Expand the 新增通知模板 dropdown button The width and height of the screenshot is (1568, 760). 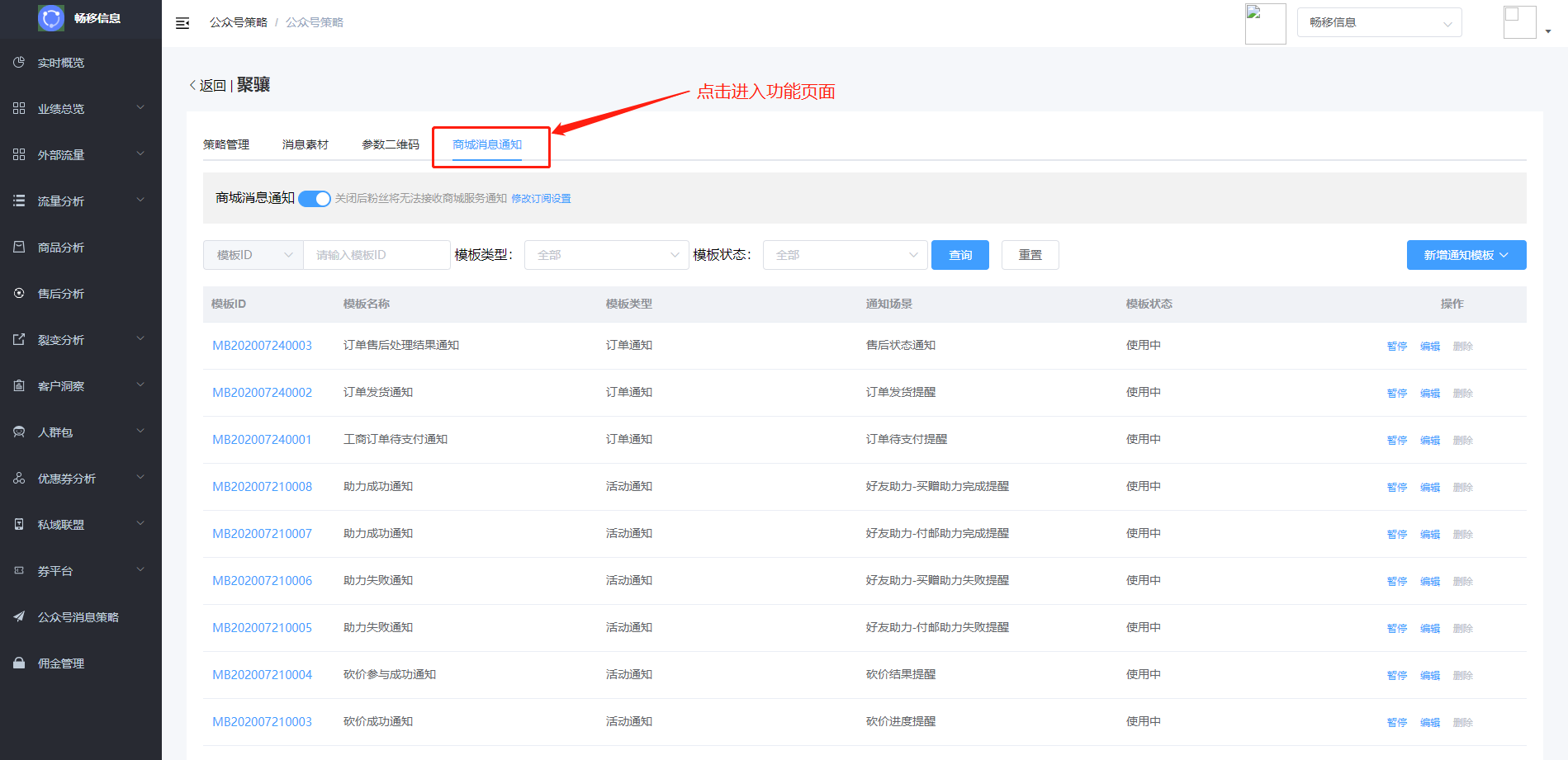tap(1466, 255)
